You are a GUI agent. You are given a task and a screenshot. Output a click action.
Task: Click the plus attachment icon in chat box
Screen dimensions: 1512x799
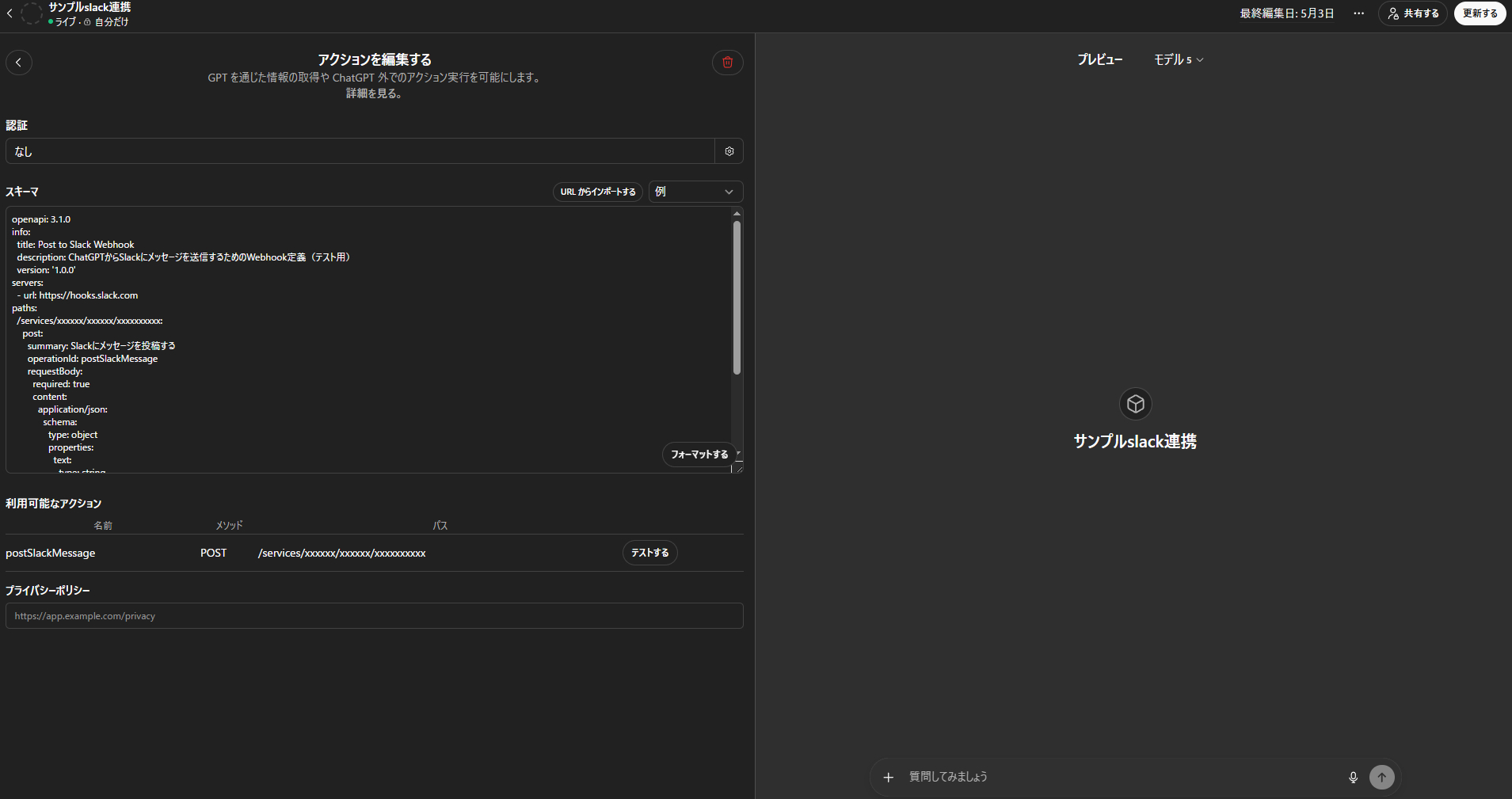[889, 778]
